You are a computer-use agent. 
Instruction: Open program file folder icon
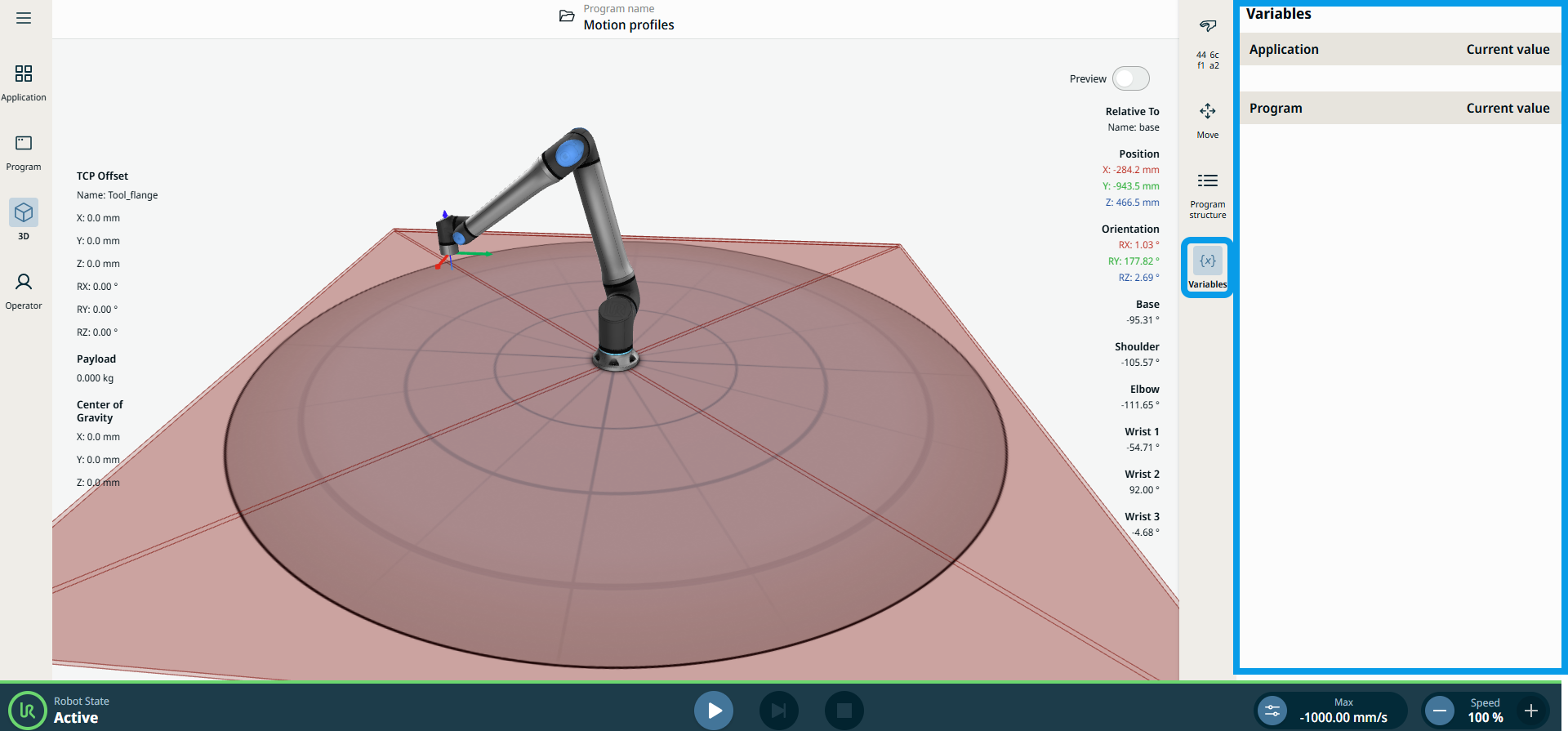567,16
